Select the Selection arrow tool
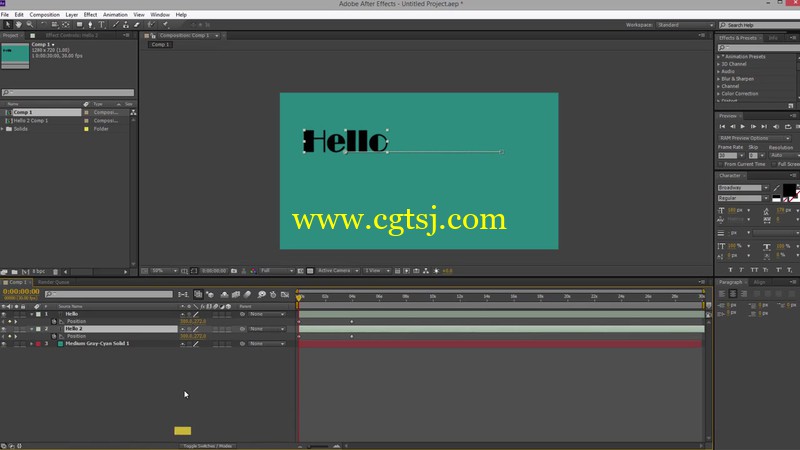Screen dimensions: 800x450 coord(8,24)
